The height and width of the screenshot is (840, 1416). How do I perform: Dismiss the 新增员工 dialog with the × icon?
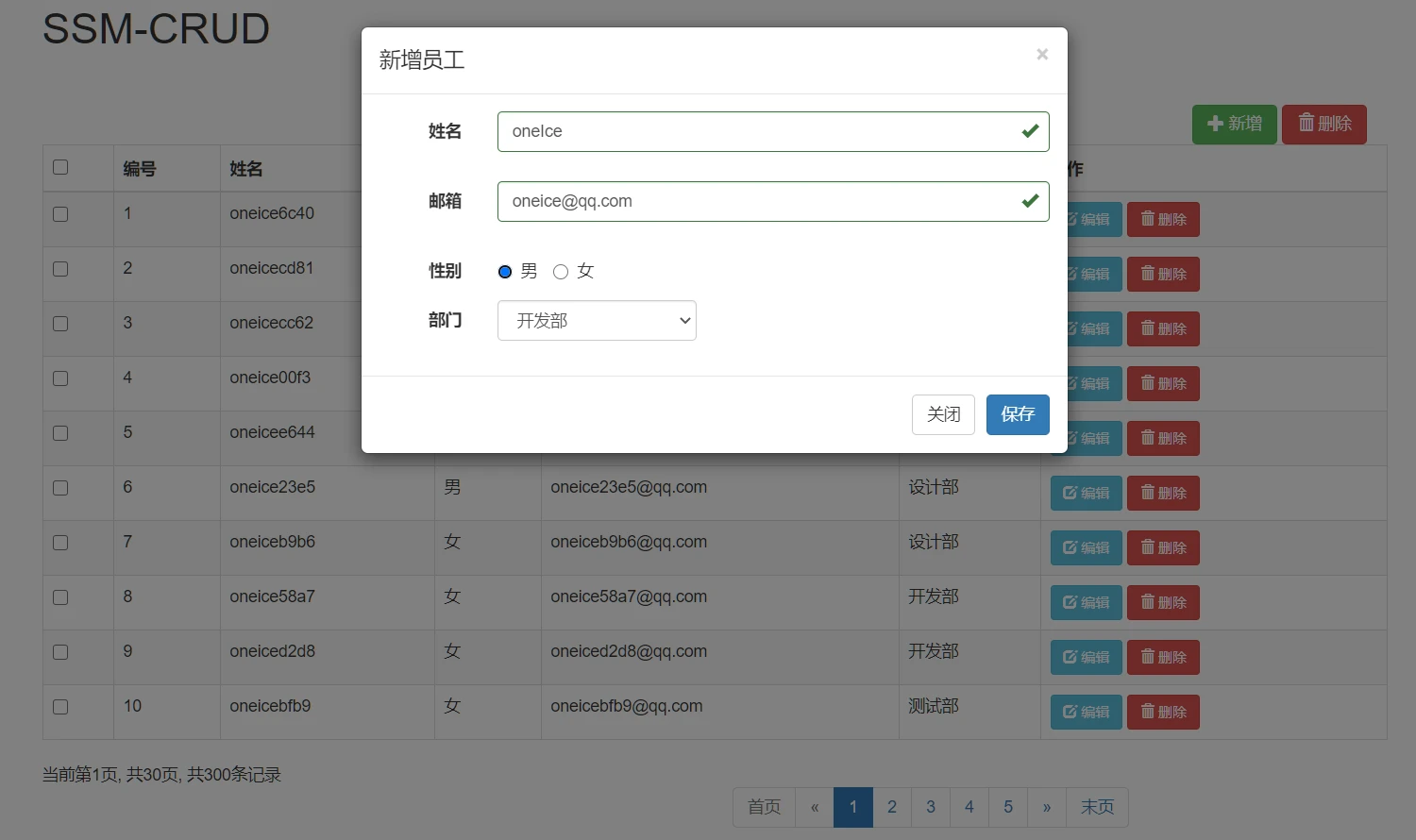point(1042,54)
